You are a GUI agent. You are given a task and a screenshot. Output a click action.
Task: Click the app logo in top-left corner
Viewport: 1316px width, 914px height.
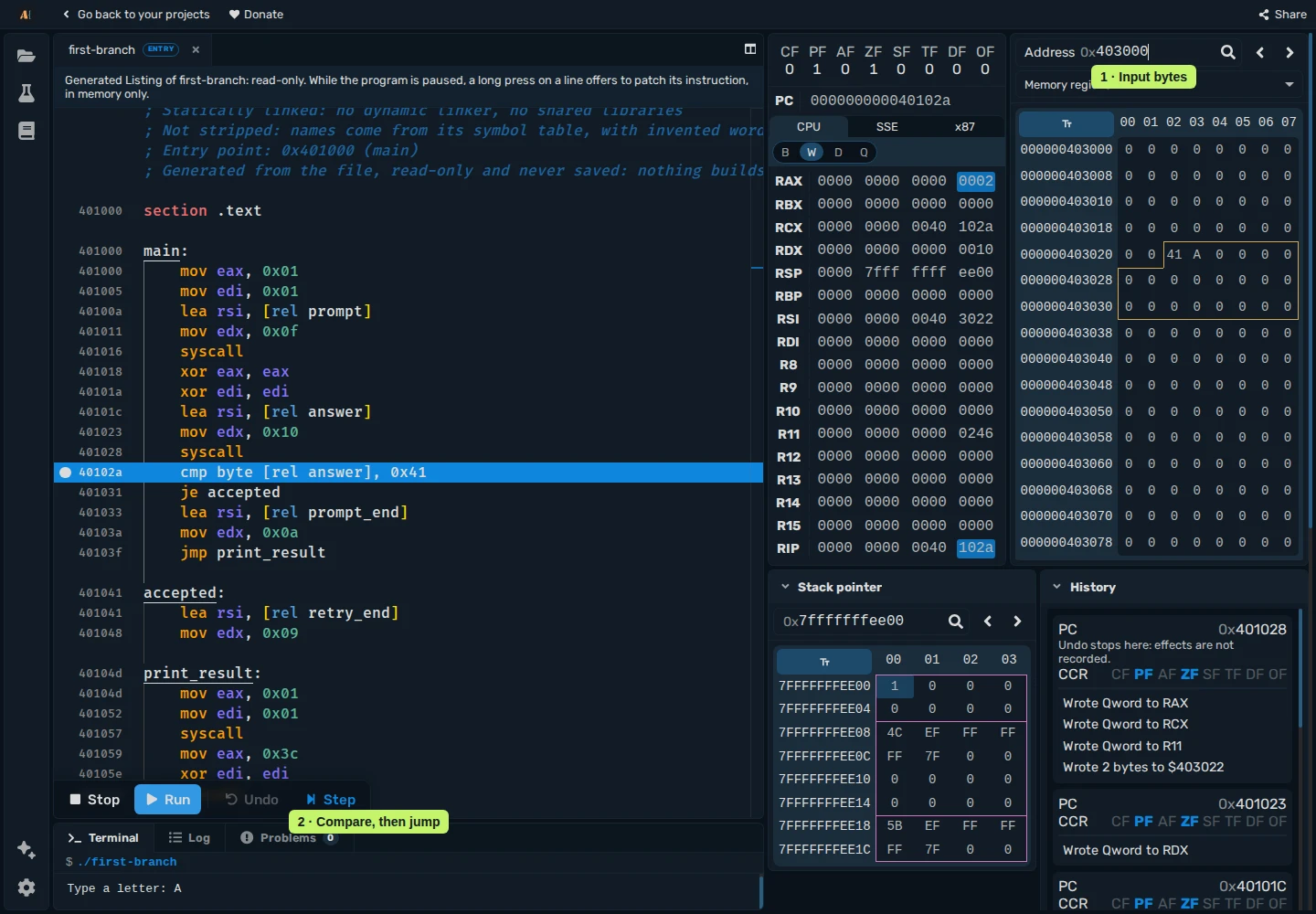coord(26,15)
